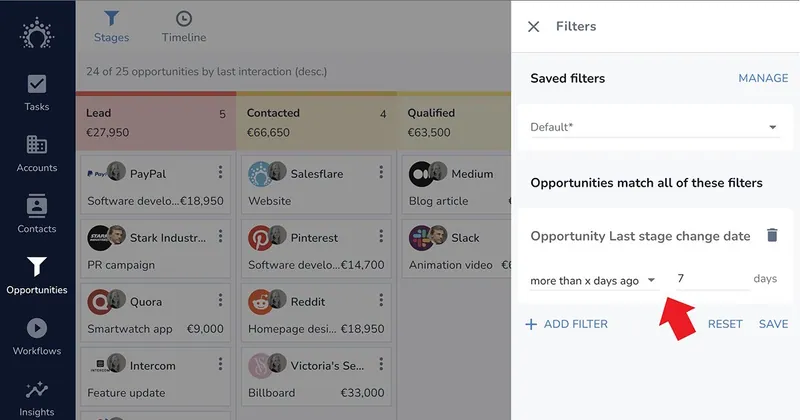The image size is (800, 420).
Task: Click the '24 of 25 opportunities' summary text
Action: (207, 71)
